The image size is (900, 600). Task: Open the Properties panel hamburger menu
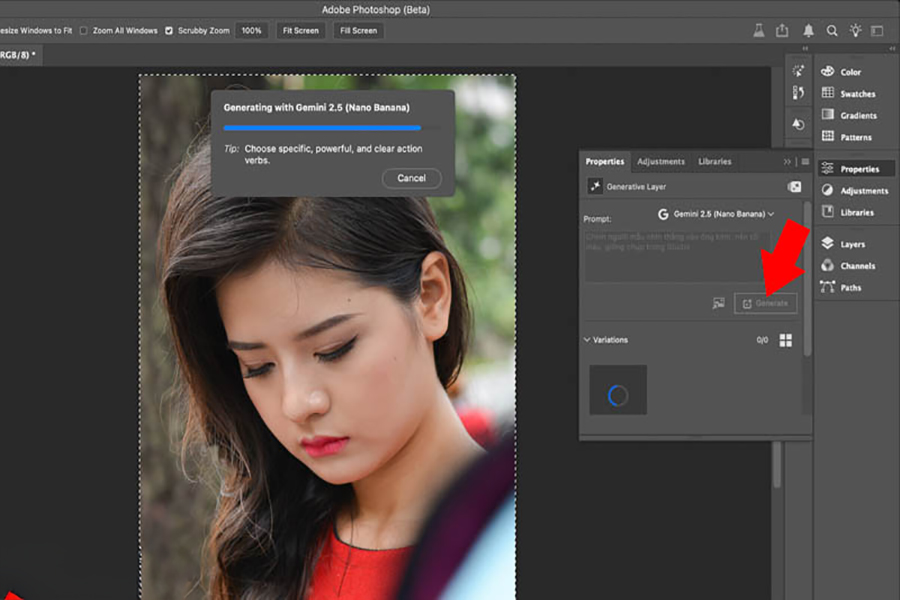pyautogui.click(x=804, y=161)
